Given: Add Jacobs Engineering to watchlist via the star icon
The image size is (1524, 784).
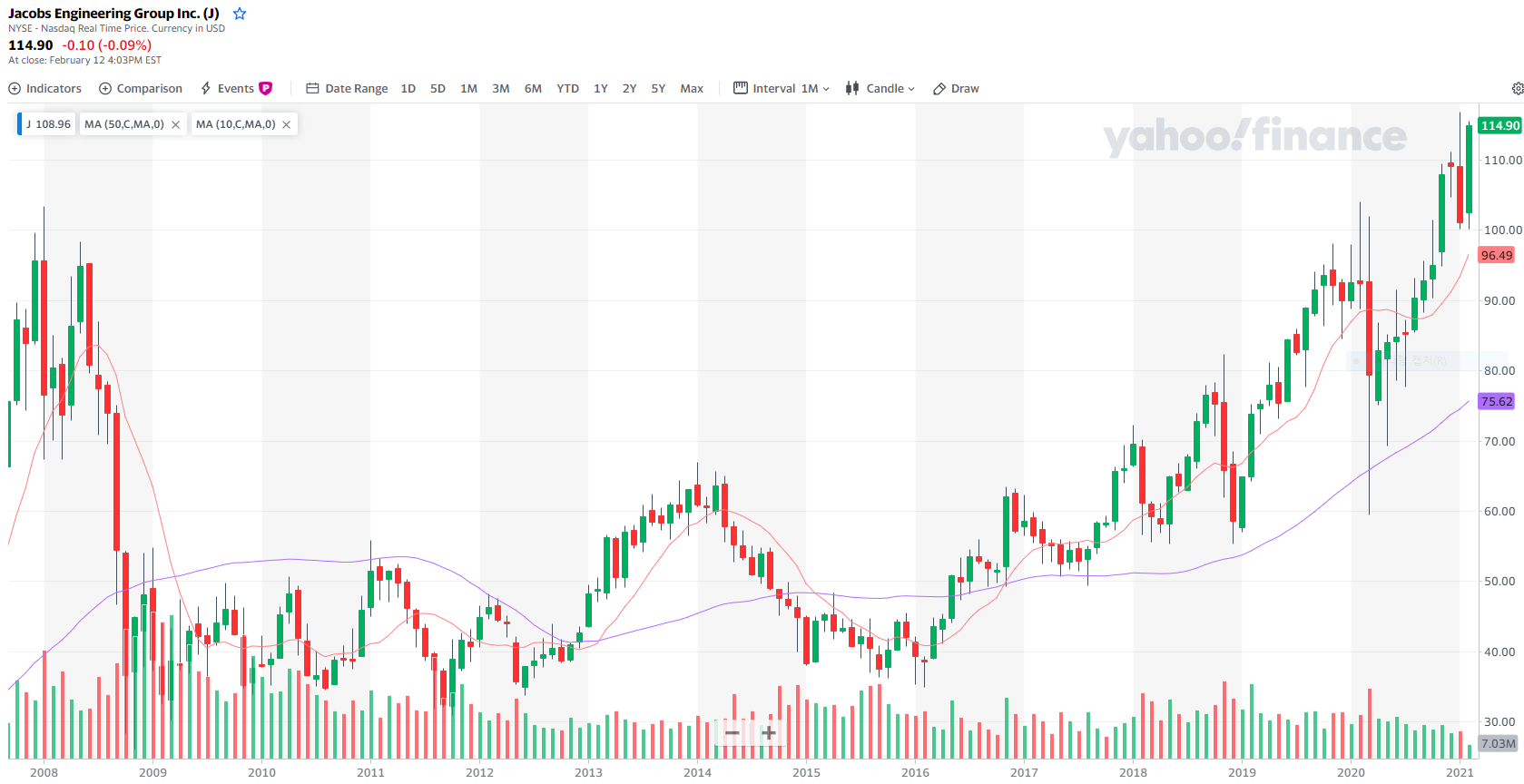Looking at the screenshot, I should click(240, 14).
